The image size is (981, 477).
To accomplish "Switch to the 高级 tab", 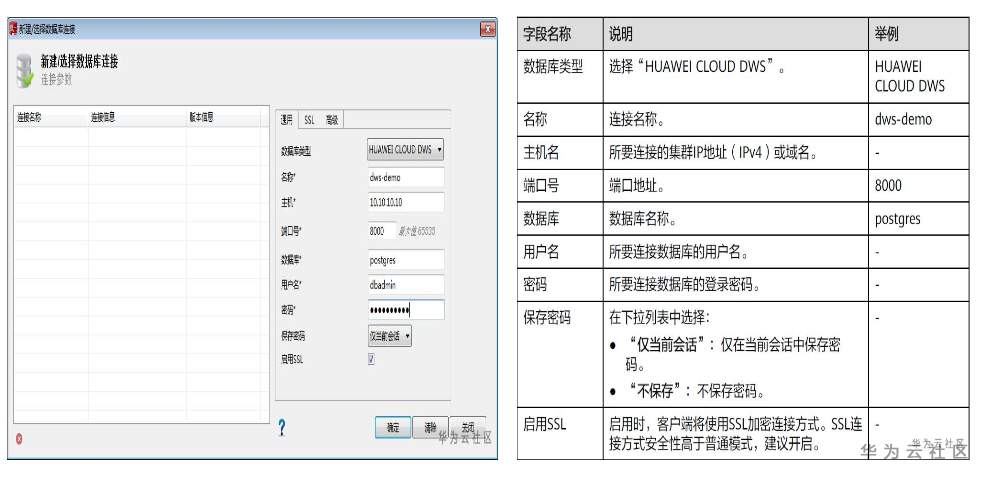I will point(332,120).
